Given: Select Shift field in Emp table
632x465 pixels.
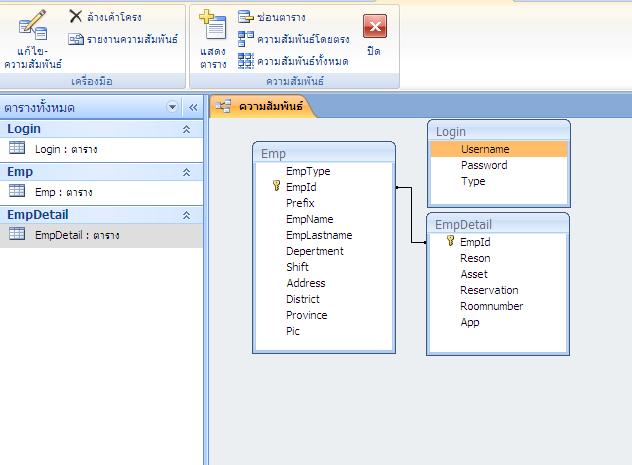Looking at the screenshot, I should coord(297,267).
